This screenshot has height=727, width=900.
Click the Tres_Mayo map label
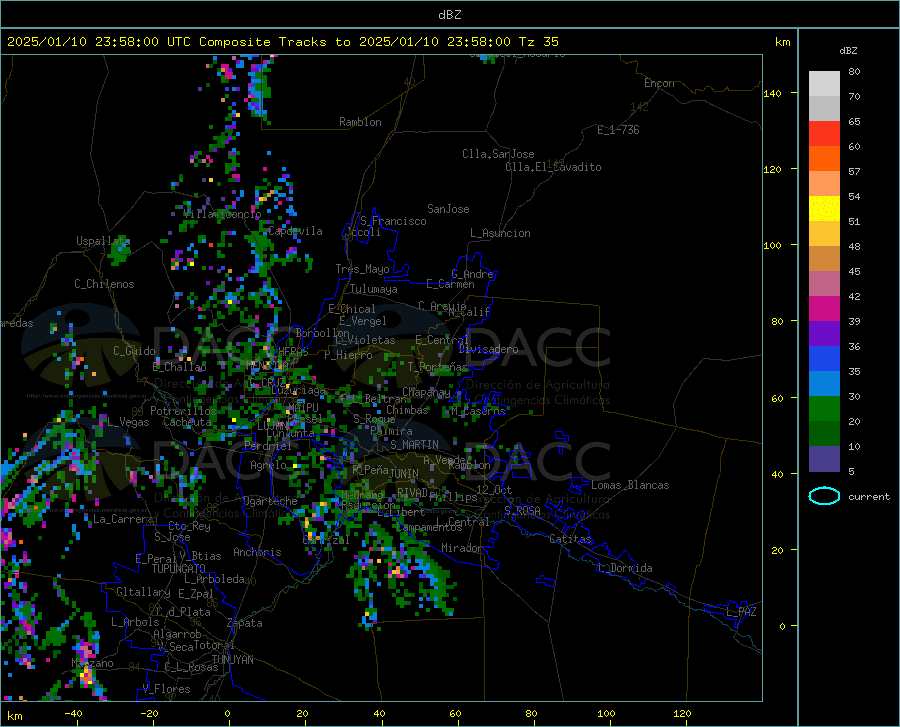[362, 269]
